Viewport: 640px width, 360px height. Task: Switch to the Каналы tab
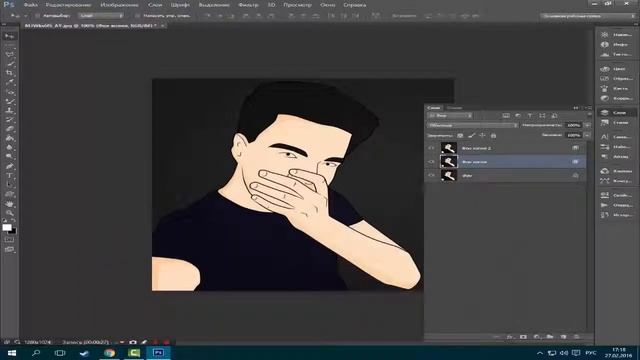[x=454, y=108]
